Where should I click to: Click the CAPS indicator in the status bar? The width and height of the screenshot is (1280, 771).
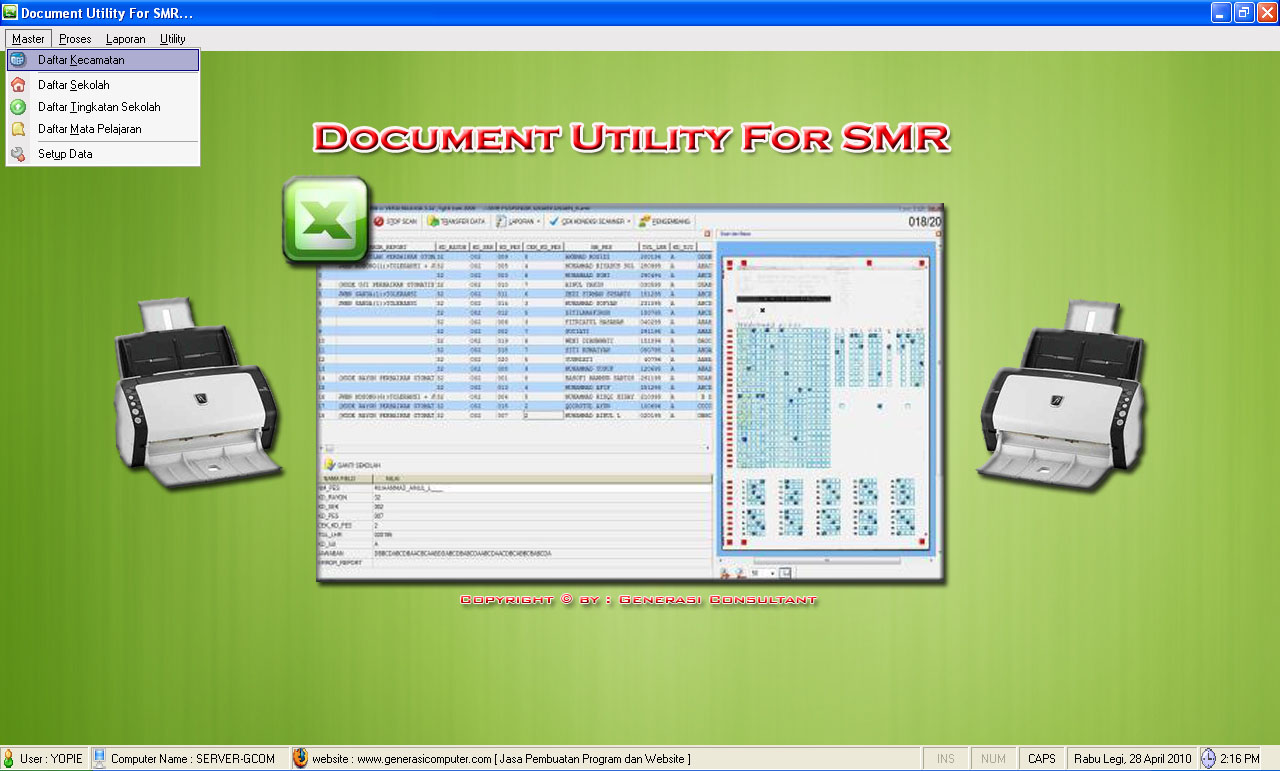click(x=1041, y=759)
